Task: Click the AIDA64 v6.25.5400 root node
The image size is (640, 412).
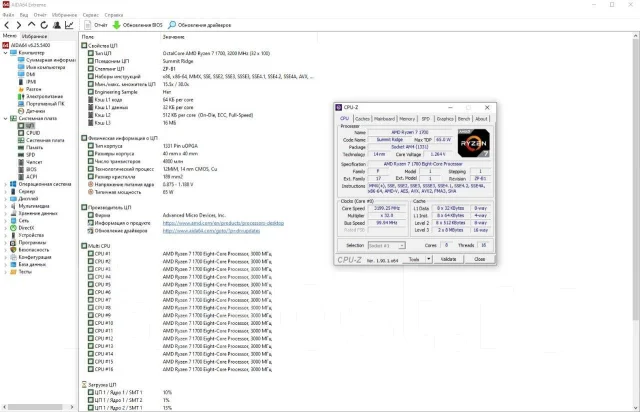Action: pyautogui.click(x=27, y=45)
